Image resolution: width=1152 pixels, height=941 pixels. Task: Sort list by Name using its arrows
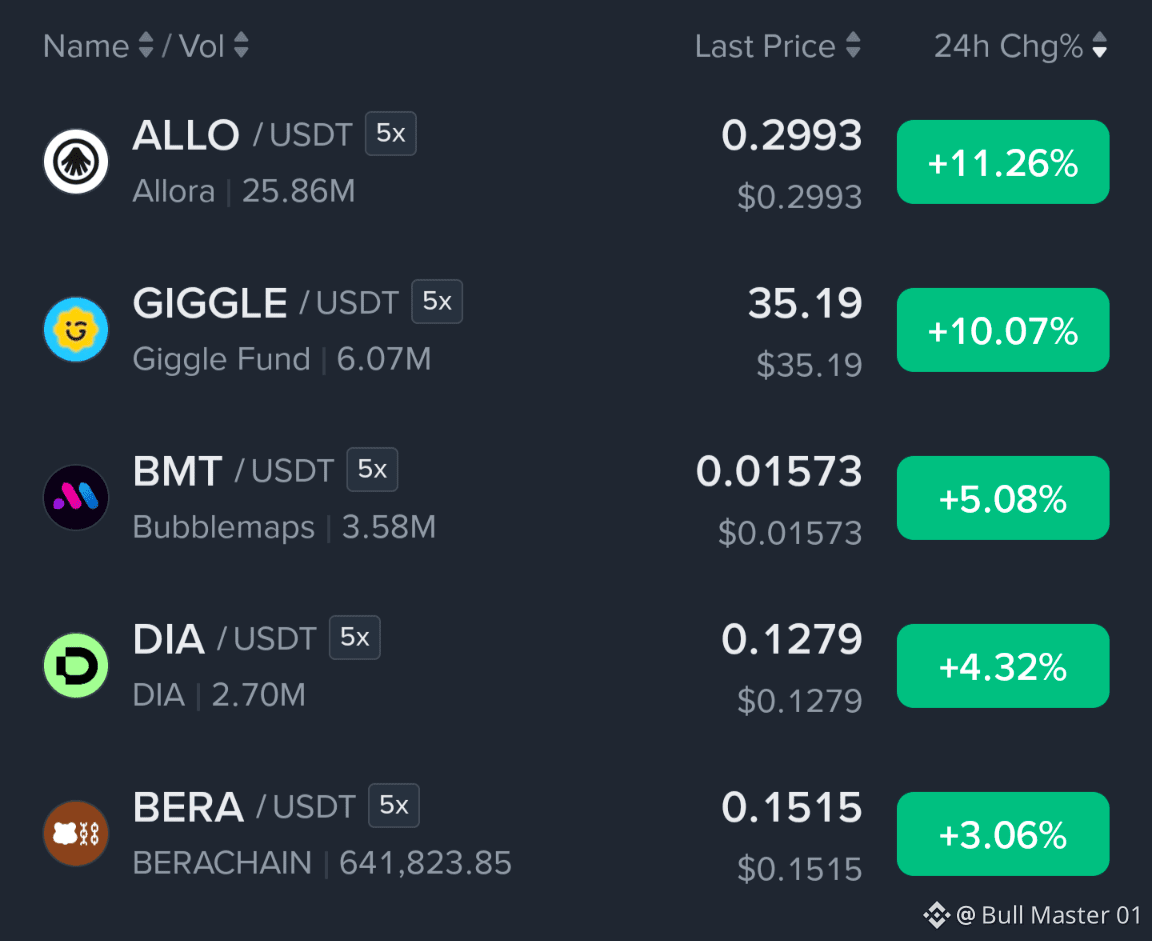145,46
